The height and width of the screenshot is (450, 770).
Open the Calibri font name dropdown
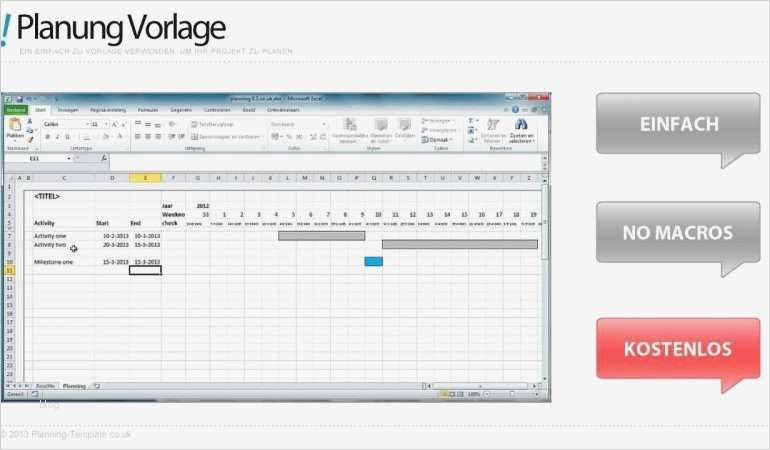tap(87, 124)
